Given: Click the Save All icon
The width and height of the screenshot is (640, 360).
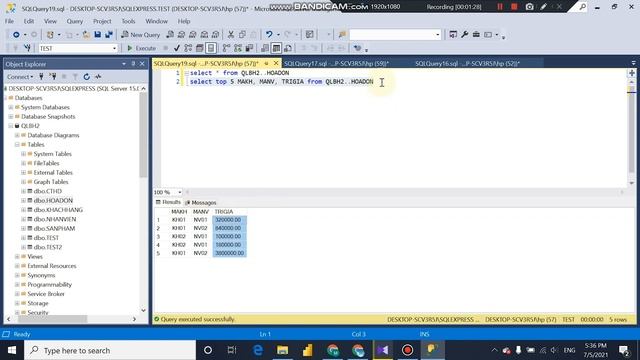Looking at the screenshot, I should [109, 35].
